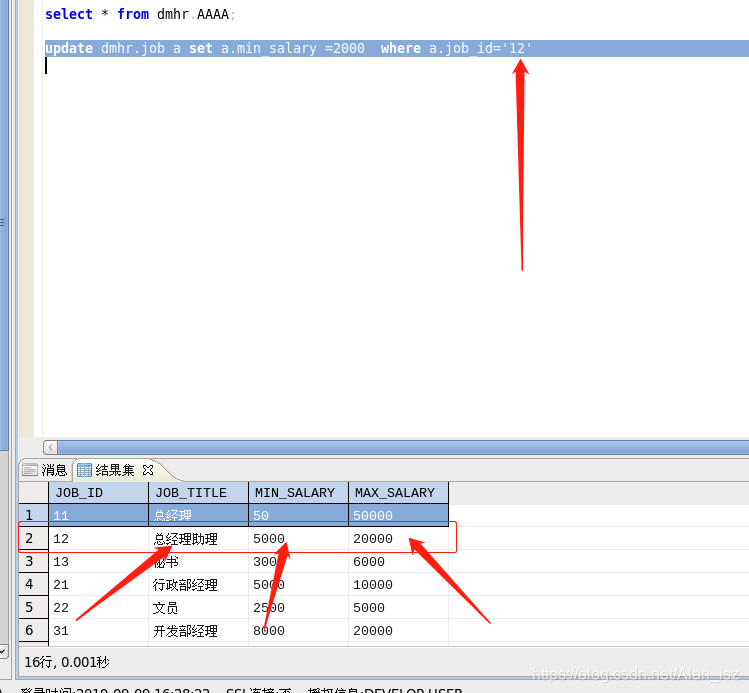Select row header number 2

point(33,538)
